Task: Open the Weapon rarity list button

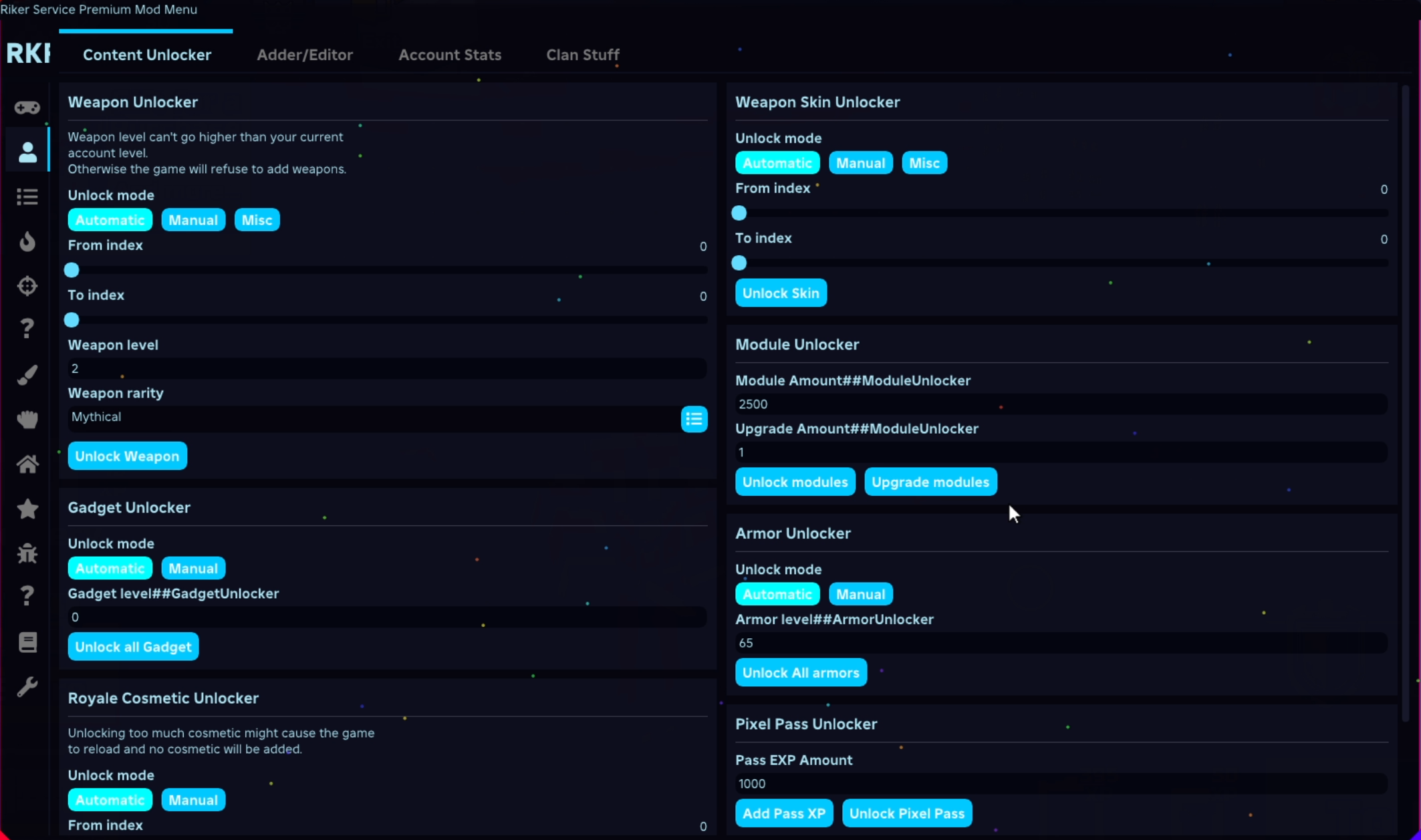Action: (x=694, y=419)
